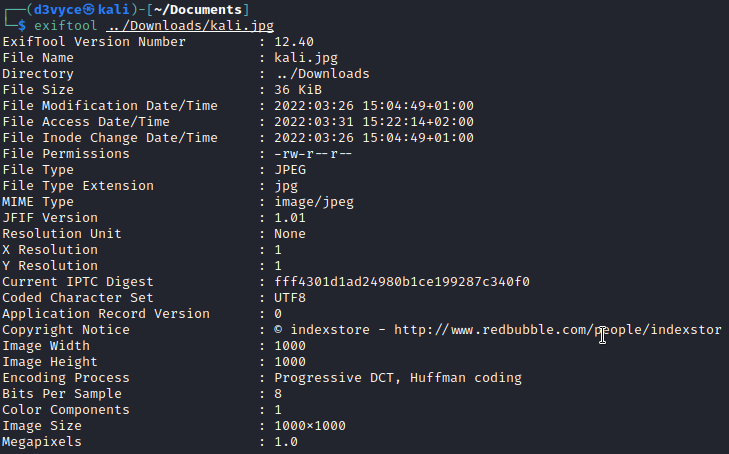
Task: Click the image/jpeg MIME type value
Action: click(x=314, y=202)
